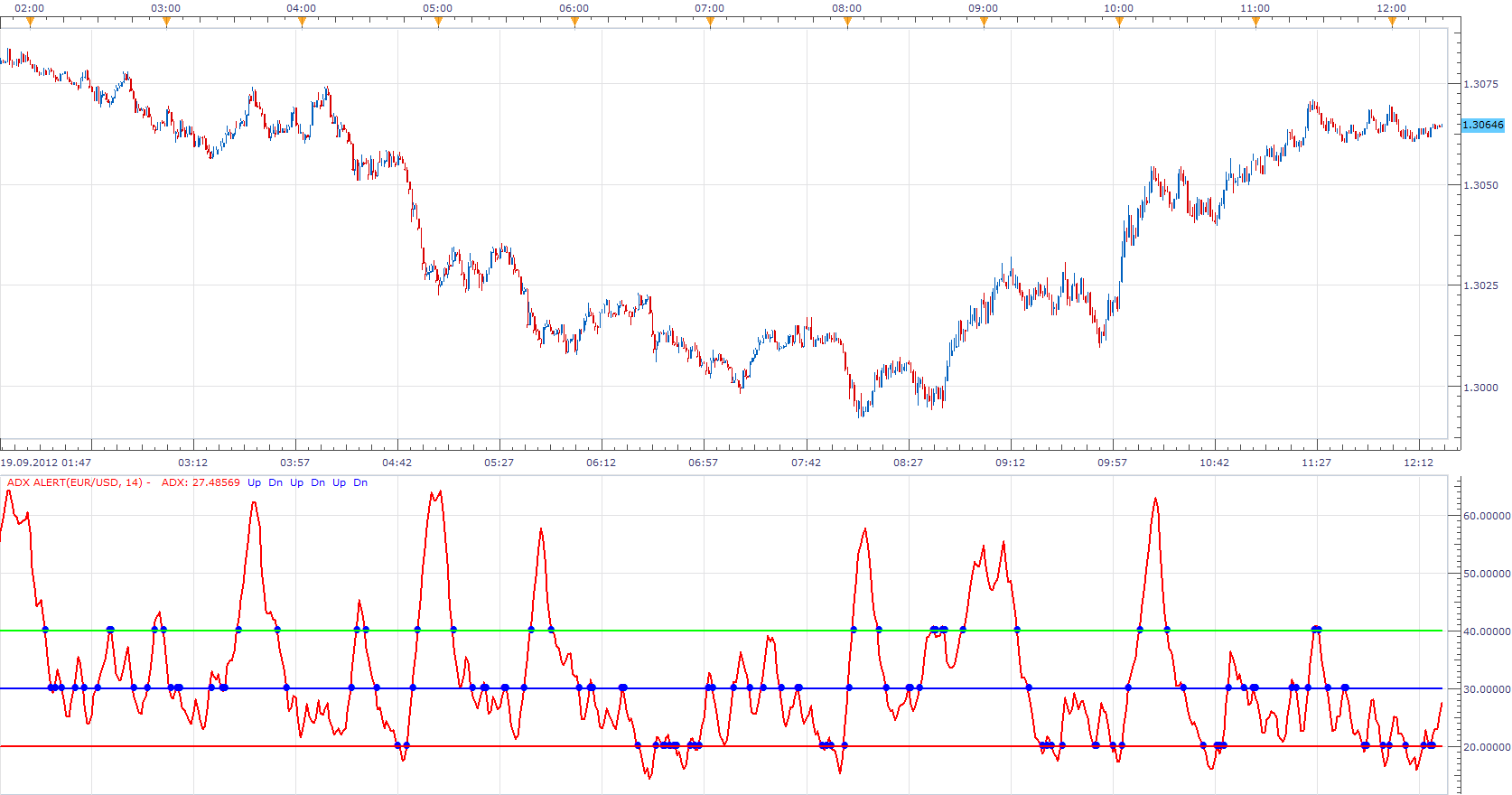
Task: Select the 1.3025 price axis label
Action: click(x=1480, y=285)
